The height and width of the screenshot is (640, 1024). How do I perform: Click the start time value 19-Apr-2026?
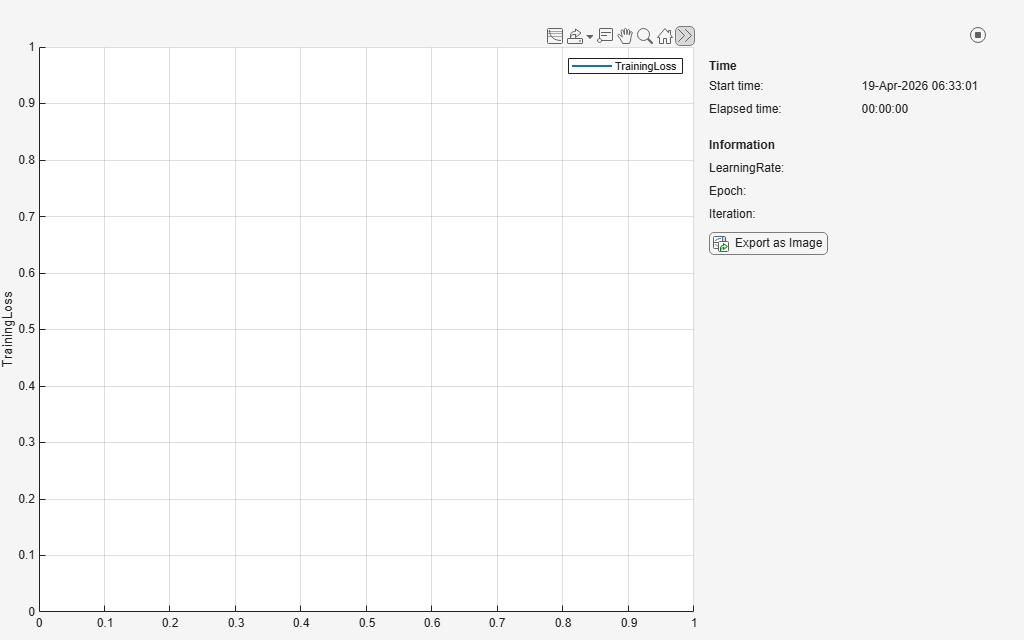pos(919,86)
